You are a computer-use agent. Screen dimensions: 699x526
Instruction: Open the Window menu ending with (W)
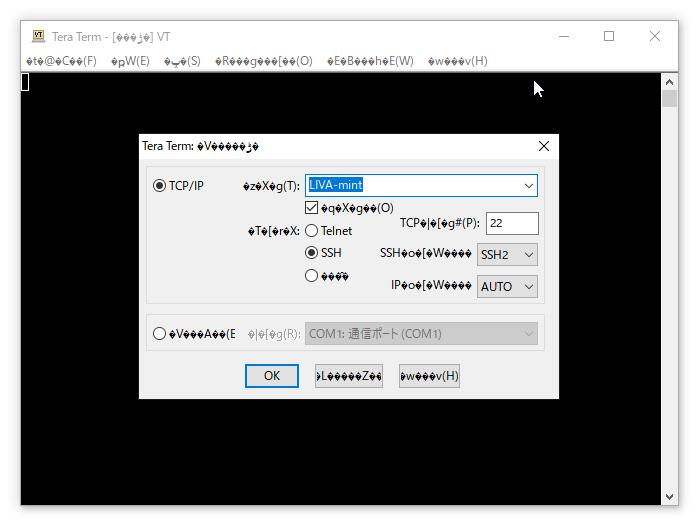coord(370,61)
